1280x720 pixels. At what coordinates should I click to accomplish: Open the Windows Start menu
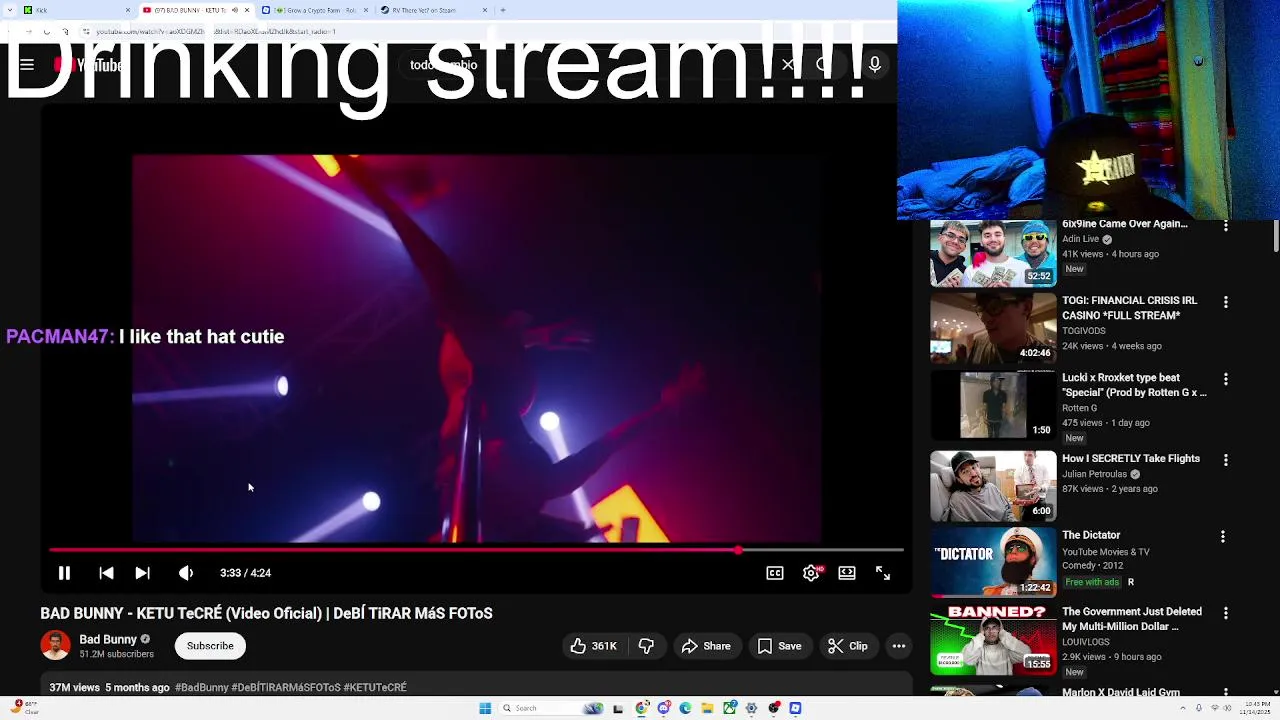(x=485, y=708)
